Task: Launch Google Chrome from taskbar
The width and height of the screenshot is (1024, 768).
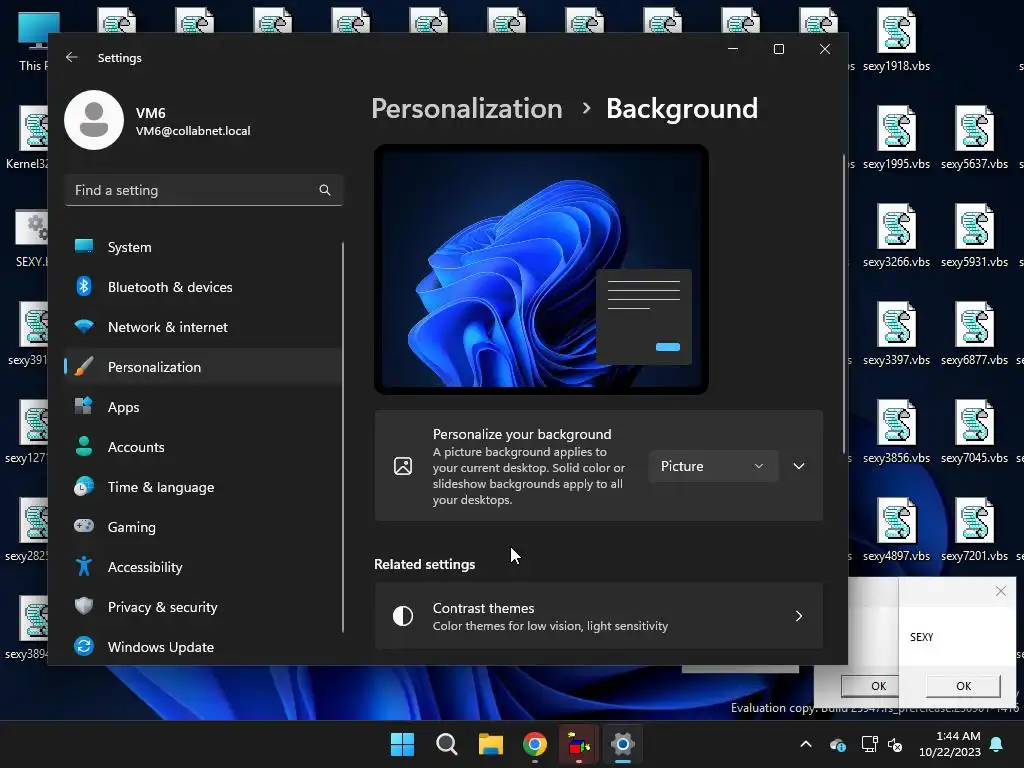Action: [535, 744]
